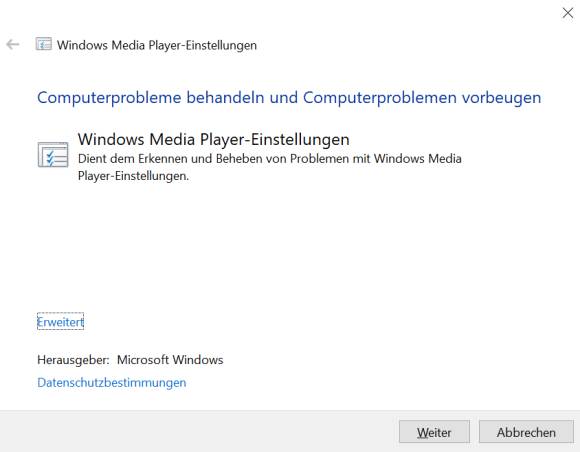The width and height of the screenshot is (580, 452).
Task: Click the description's second line Player-Einstellungen.
Action: click(x=133, y=176)
